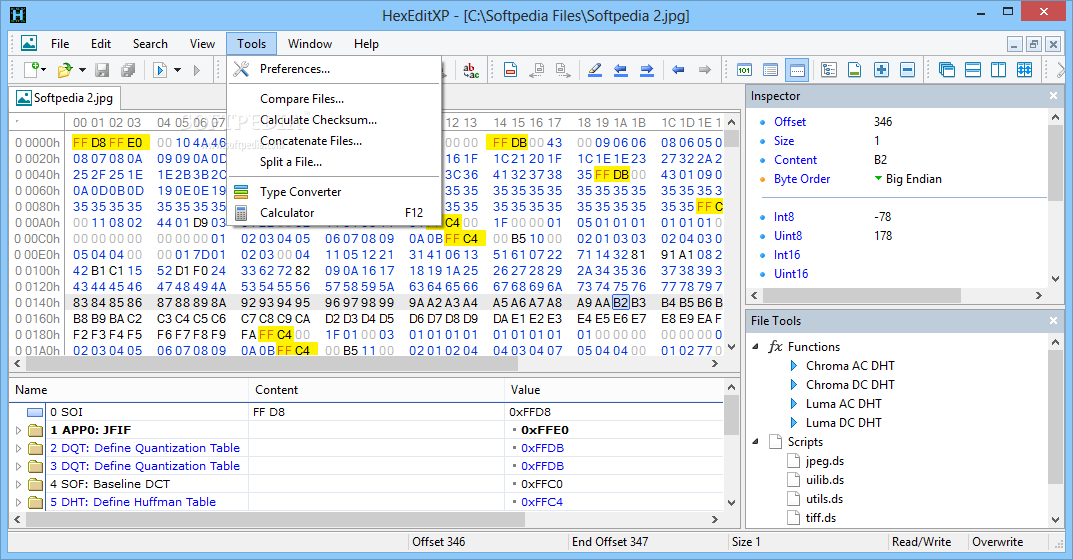Toggle the highlighted bottom panel icon
1073x560 pixels.
[797, 69]
